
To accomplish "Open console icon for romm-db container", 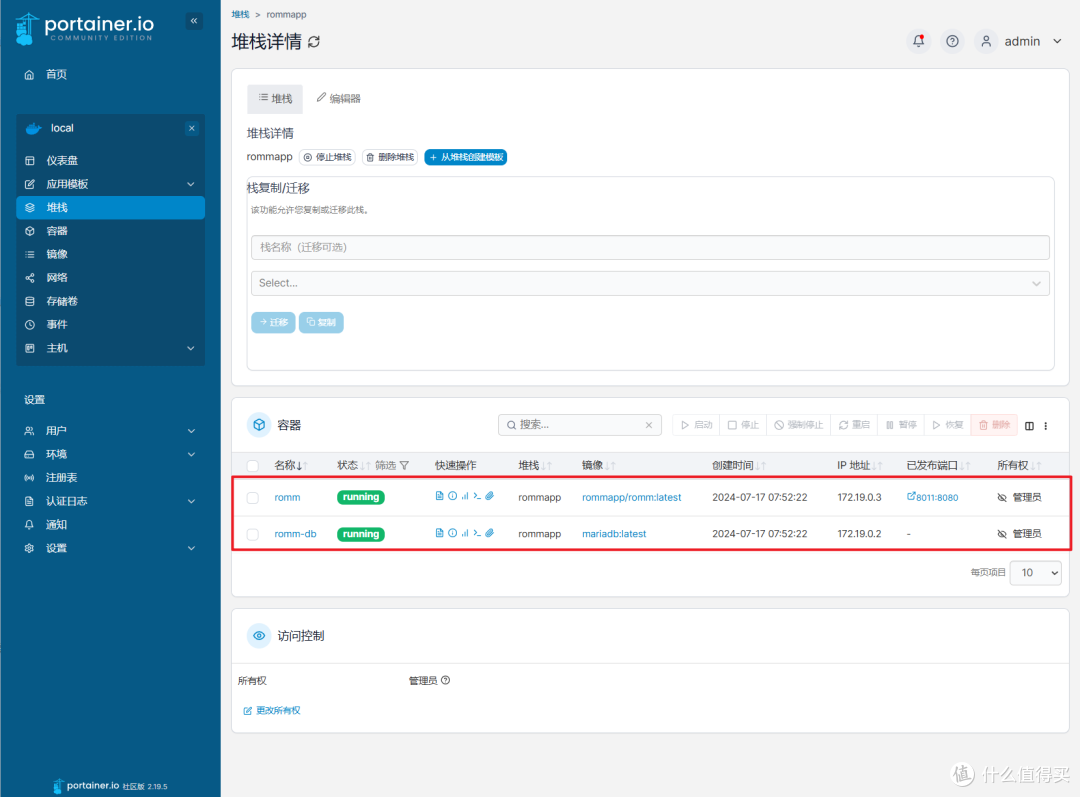I will click(477, 533).
